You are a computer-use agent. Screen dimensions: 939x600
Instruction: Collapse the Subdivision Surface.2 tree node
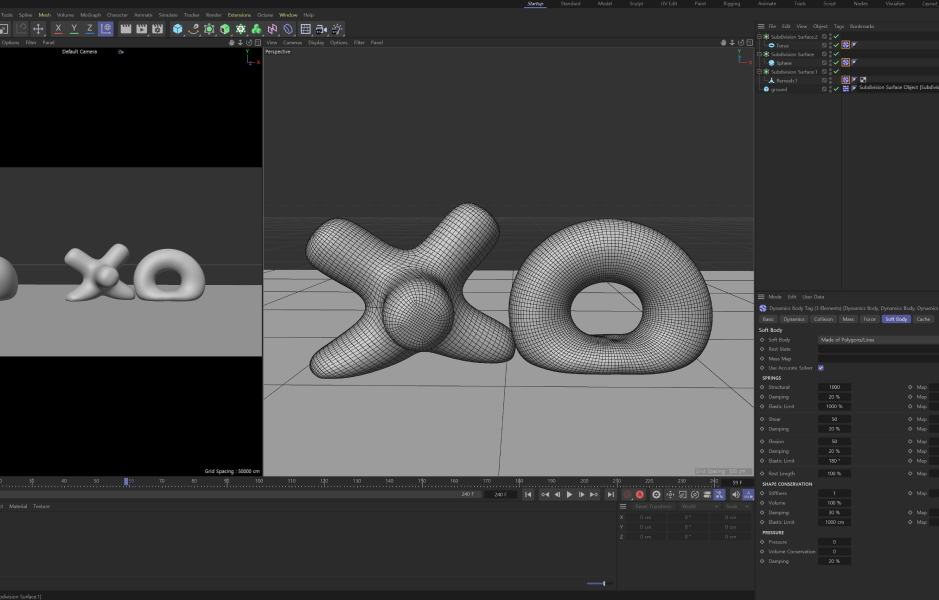click(x=761, y=37)
